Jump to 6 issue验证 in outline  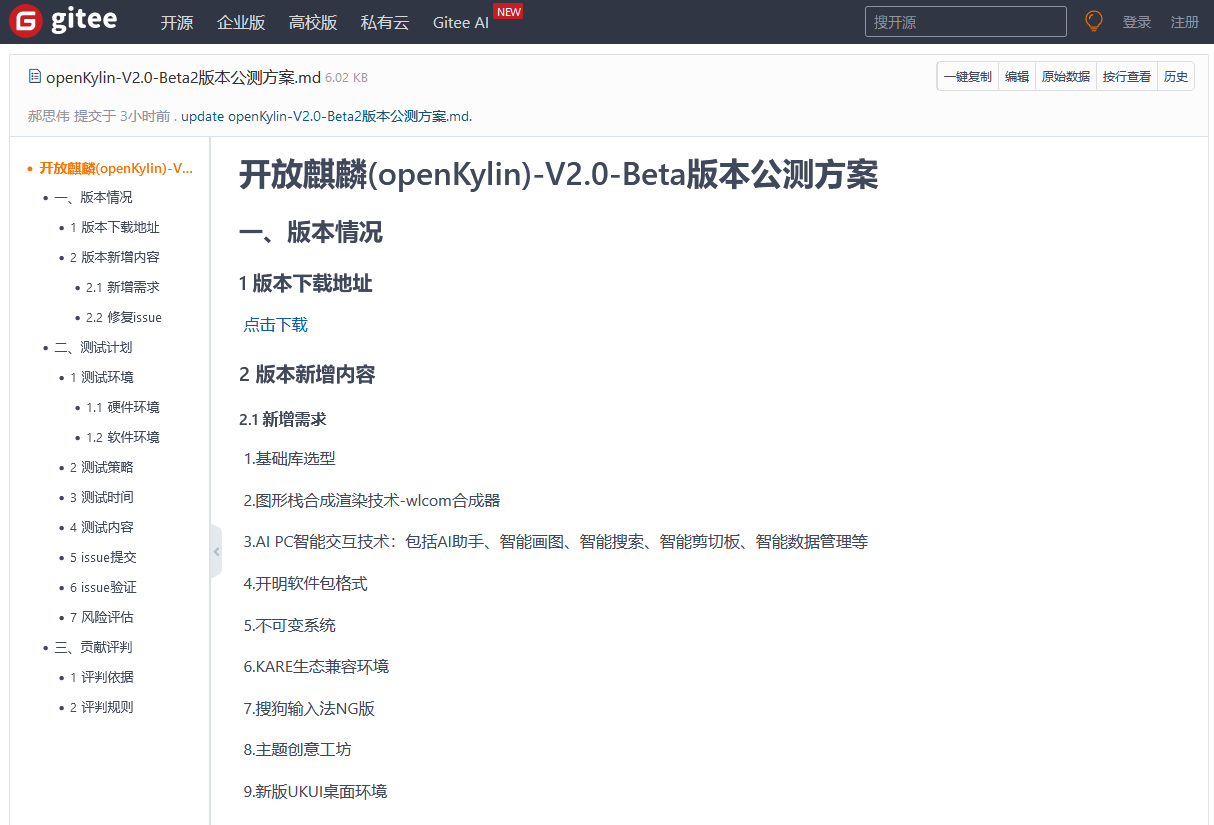[103, 587]
